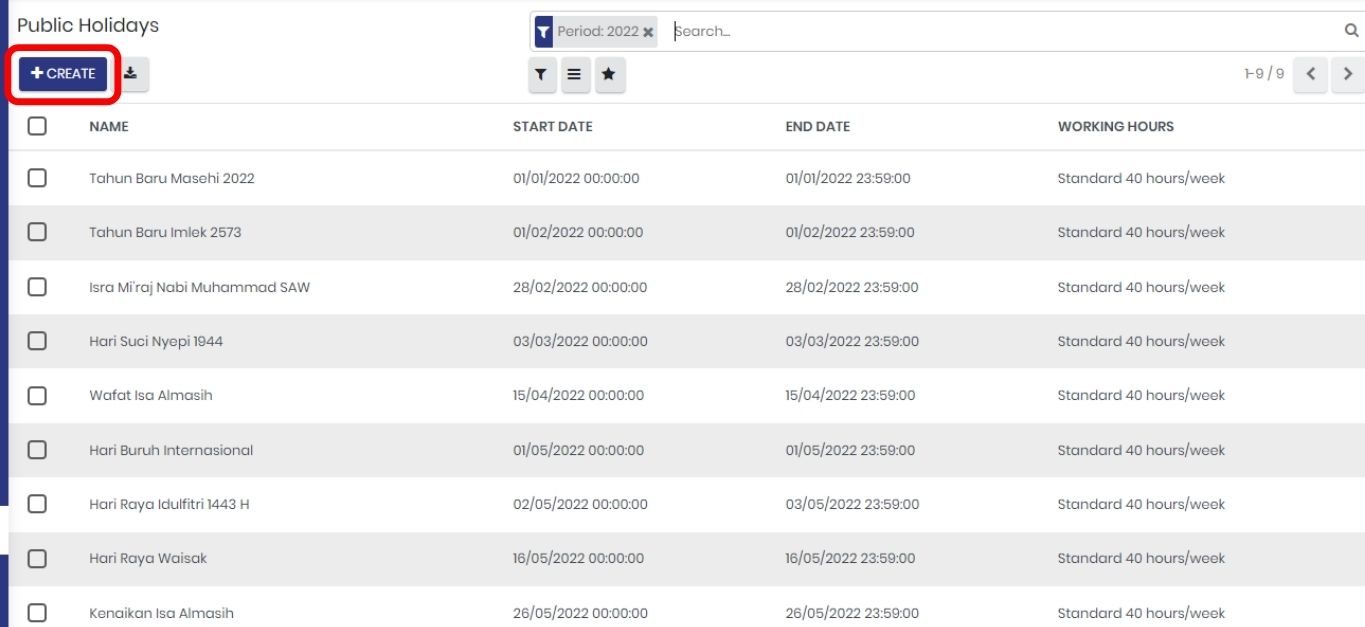
Task: Open the Tahun Baru Imlek 2573 record
Action: [x=165, y=233]
